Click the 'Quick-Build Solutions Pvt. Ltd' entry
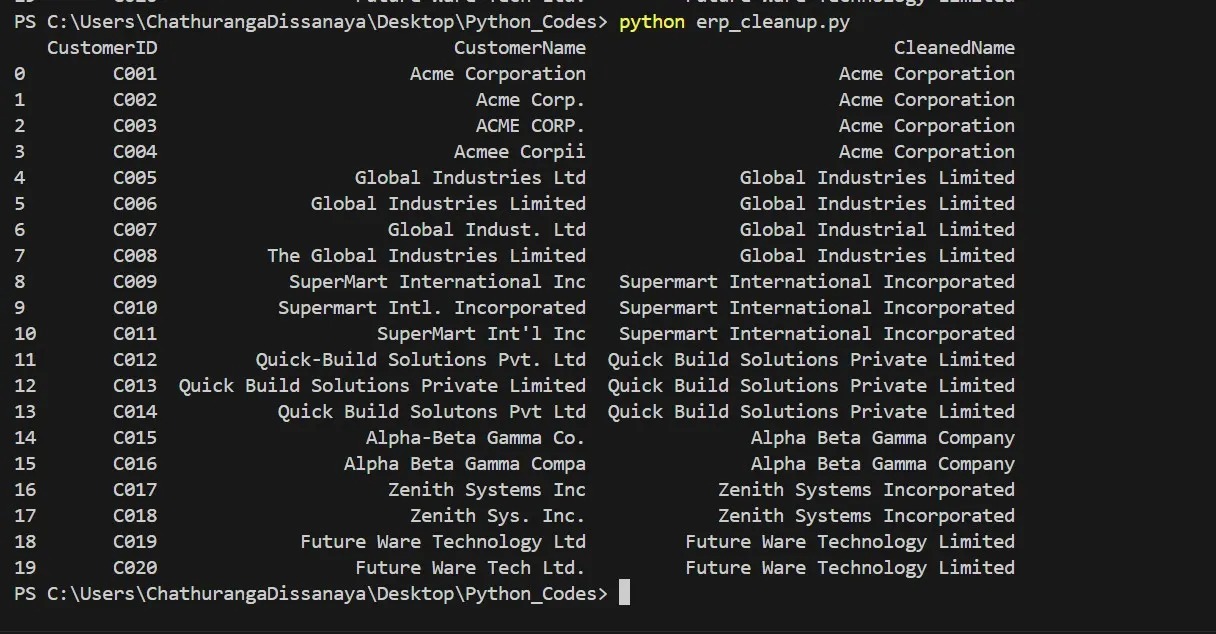This screenshot has height=634, width=1216. [x=421, y=360]
